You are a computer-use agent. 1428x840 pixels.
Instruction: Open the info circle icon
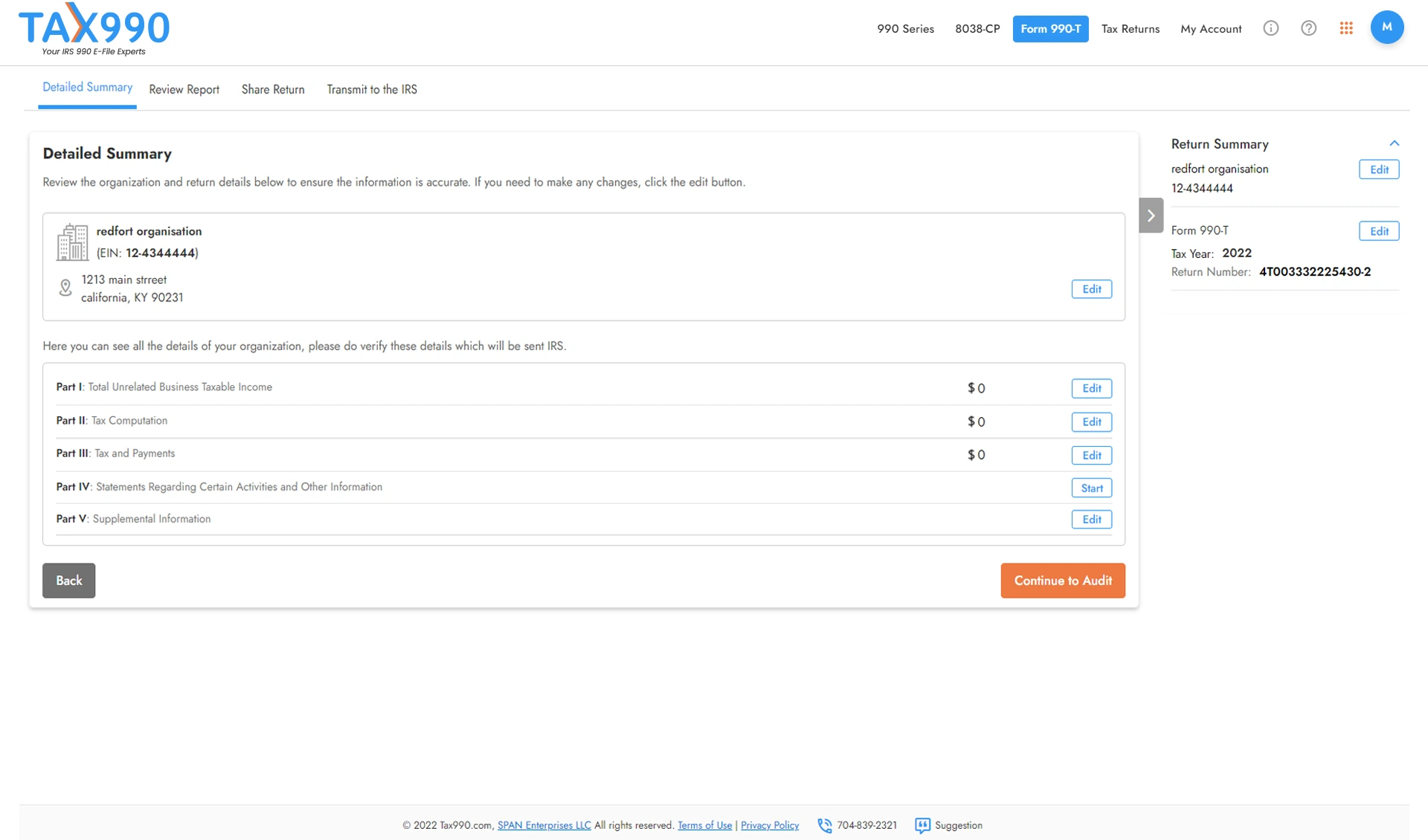(x=1270, y=28)
